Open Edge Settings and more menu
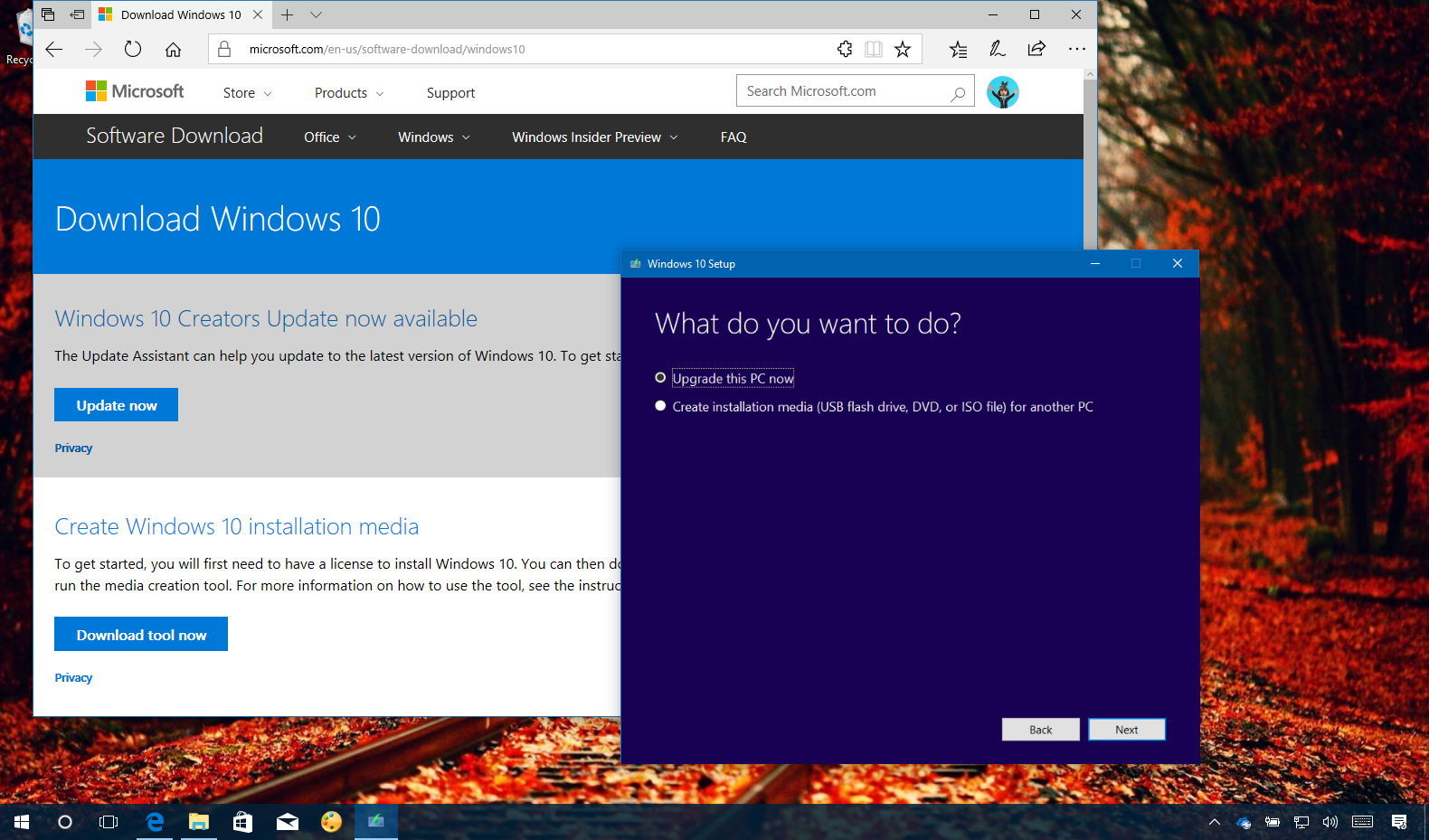This screenshot has width=1429, height=840. tap(1076, 50)
